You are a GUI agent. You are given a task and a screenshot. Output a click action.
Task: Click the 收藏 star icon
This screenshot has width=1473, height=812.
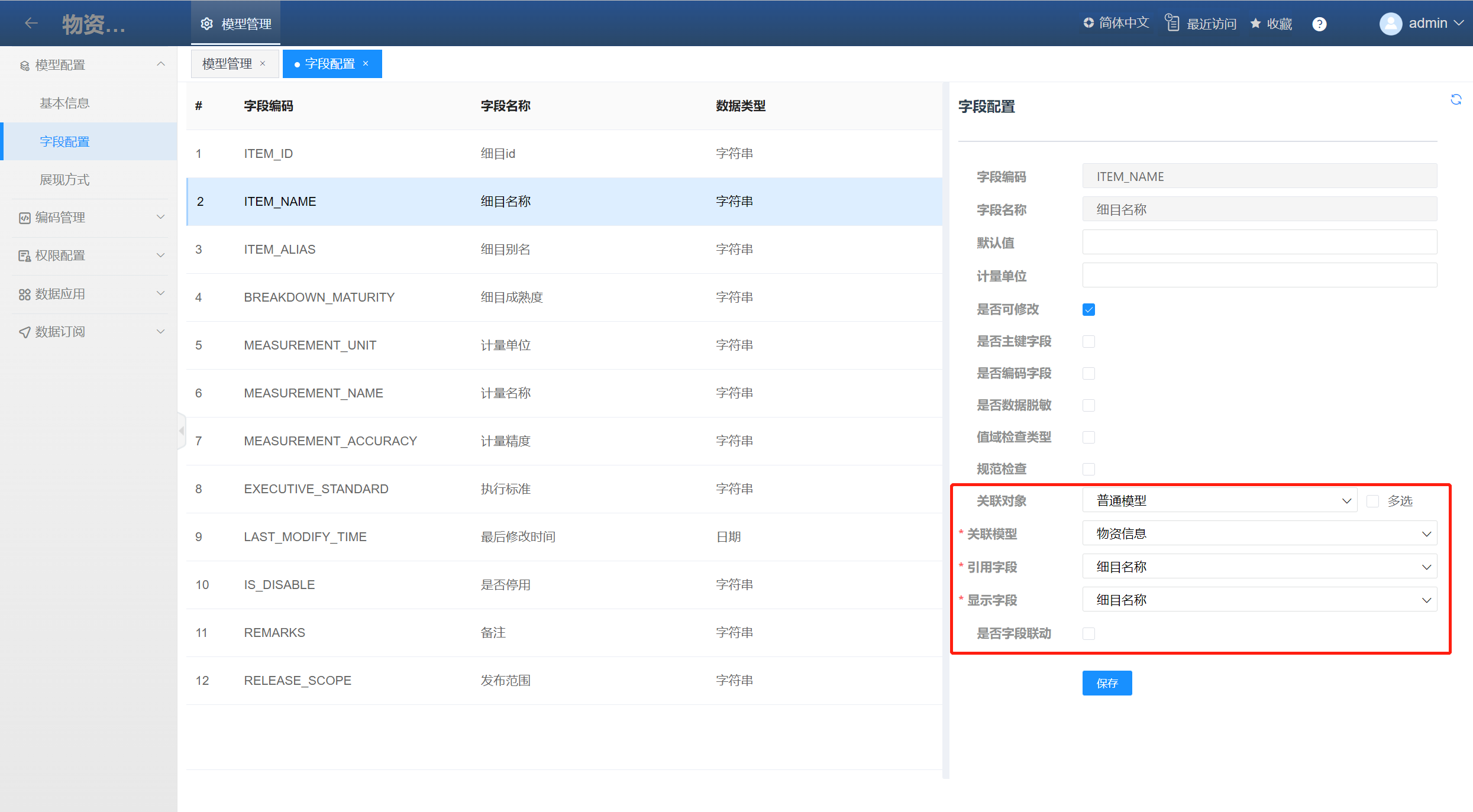click(1255, 23)
